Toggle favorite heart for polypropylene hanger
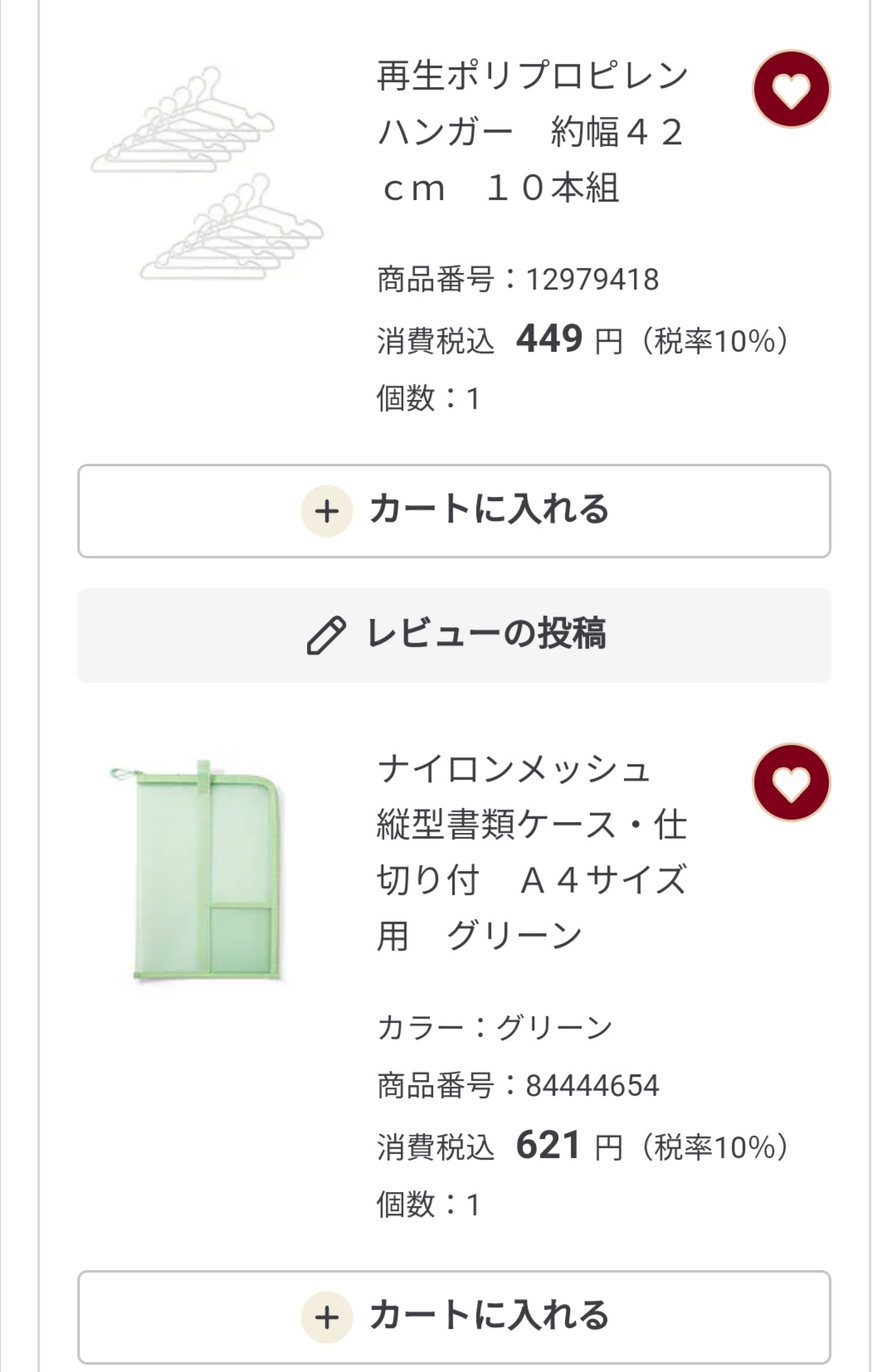Image resolution: width=896 pixels, height=1372 pixels. 791,90
